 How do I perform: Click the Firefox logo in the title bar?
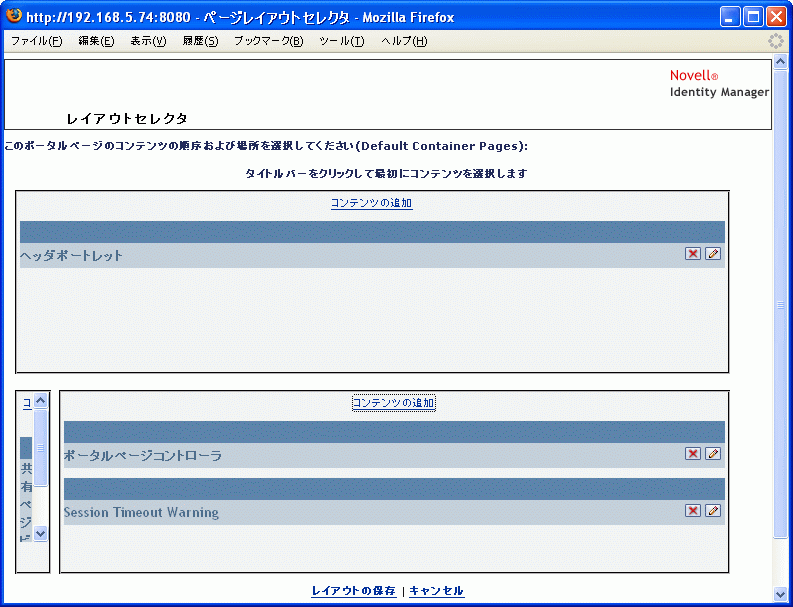[14, 16]
